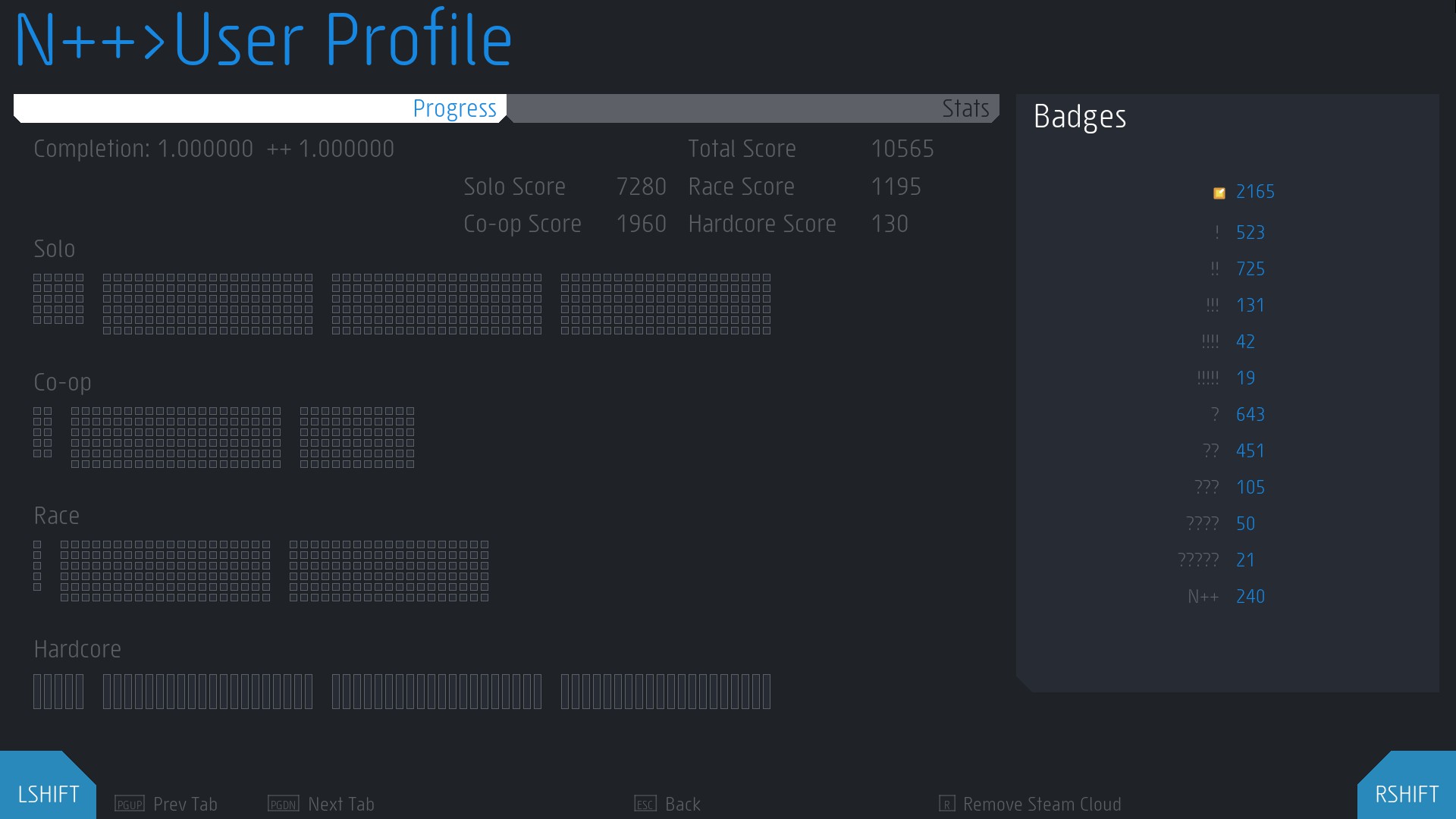Click the first Hardcore progress bar group
The width and height of the screenshot is (1456, 819).
point(58,692)
